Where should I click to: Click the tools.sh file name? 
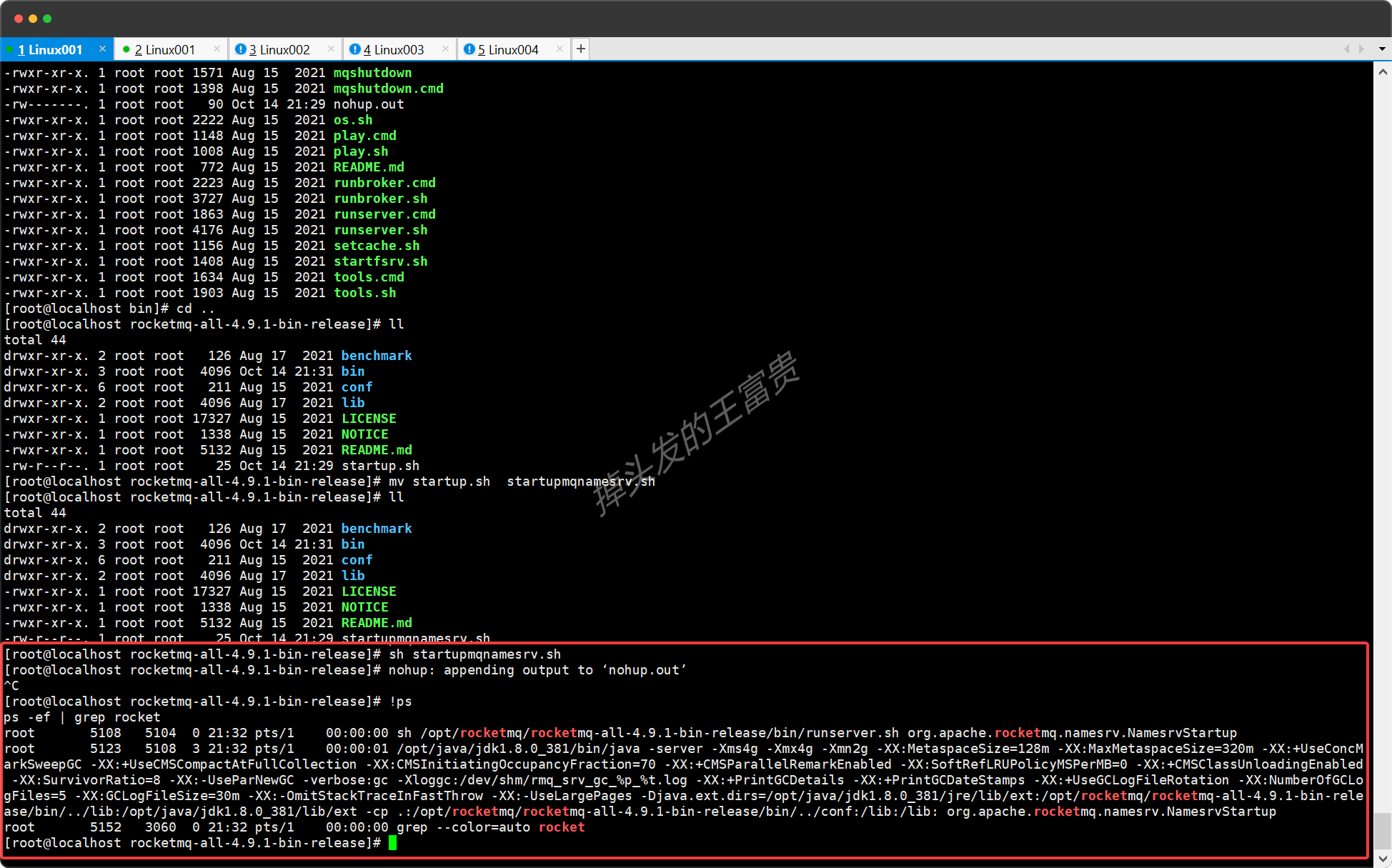click(365, 293)
